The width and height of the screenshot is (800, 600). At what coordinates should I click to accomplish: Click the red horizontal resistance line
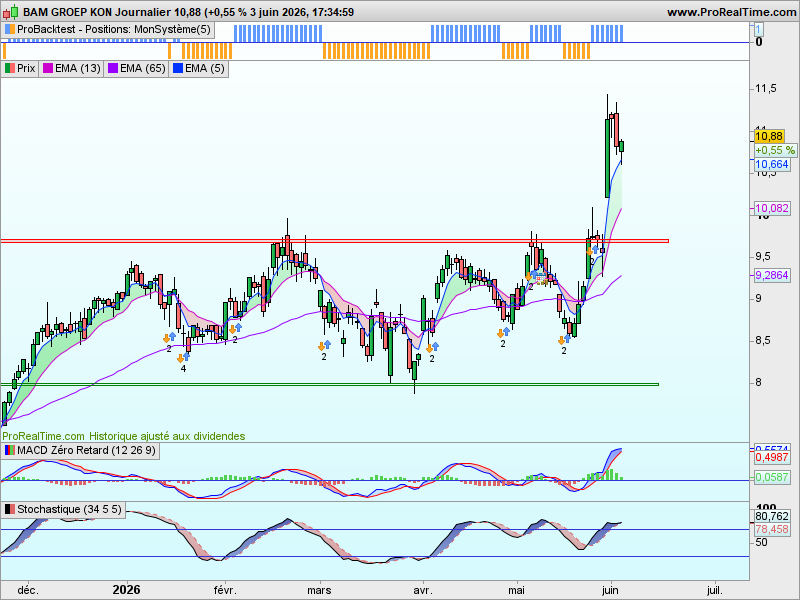point(334,241)
